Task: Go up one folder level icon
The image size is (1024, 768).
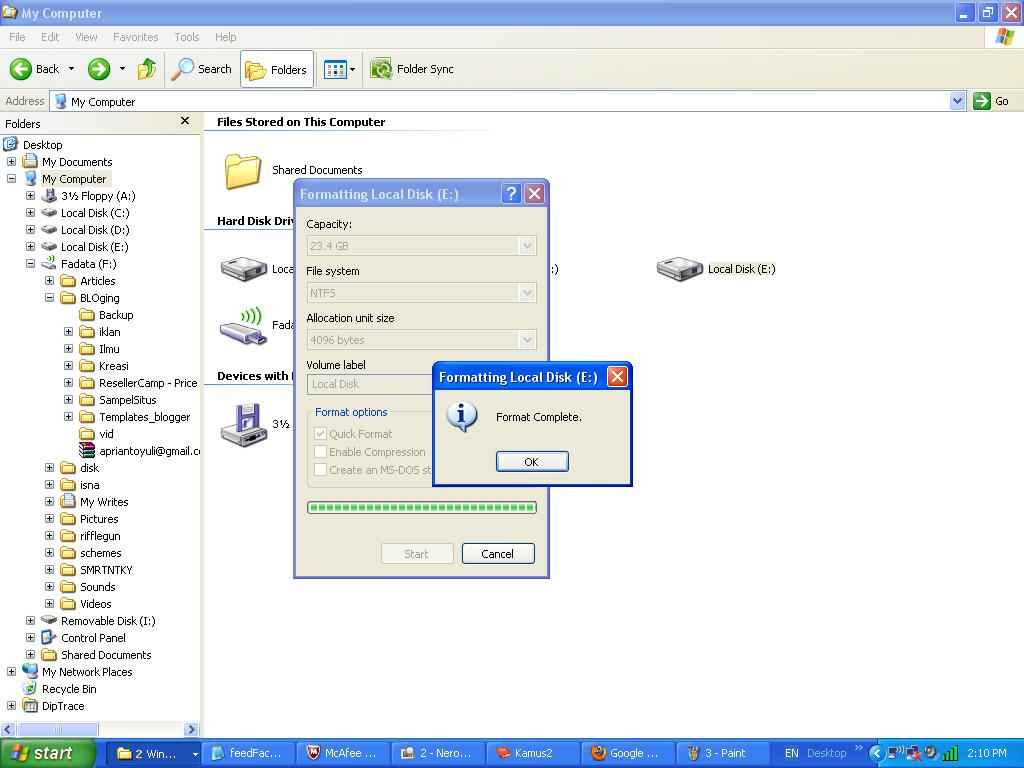Action: (147, 69)
